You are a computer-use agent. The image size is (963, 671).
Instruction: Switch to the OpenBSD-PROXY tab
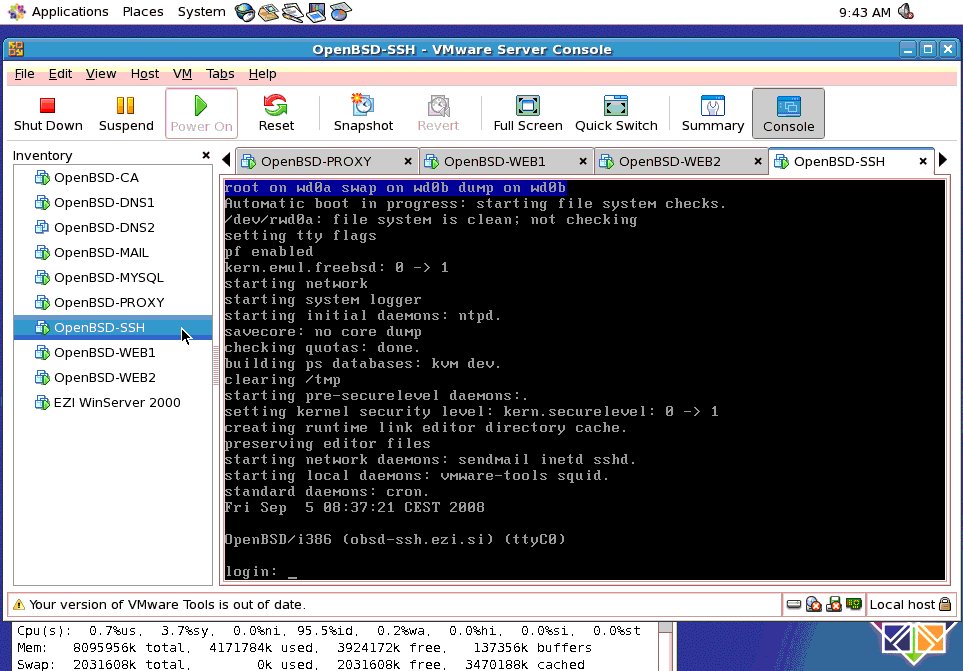click(x=316, y=161)
